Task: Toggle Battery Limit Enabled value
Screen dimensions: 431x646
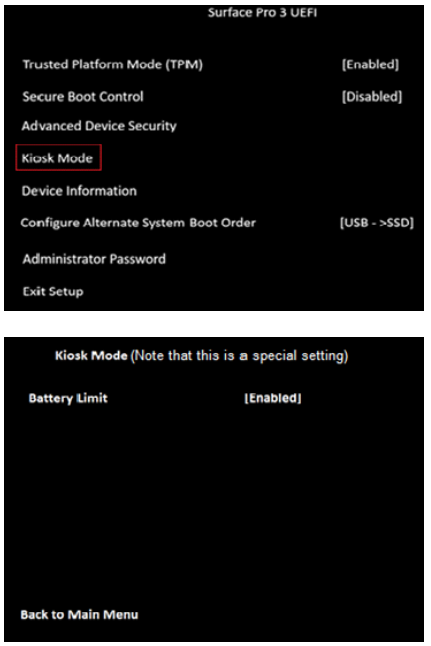Action: pos(273,398)
